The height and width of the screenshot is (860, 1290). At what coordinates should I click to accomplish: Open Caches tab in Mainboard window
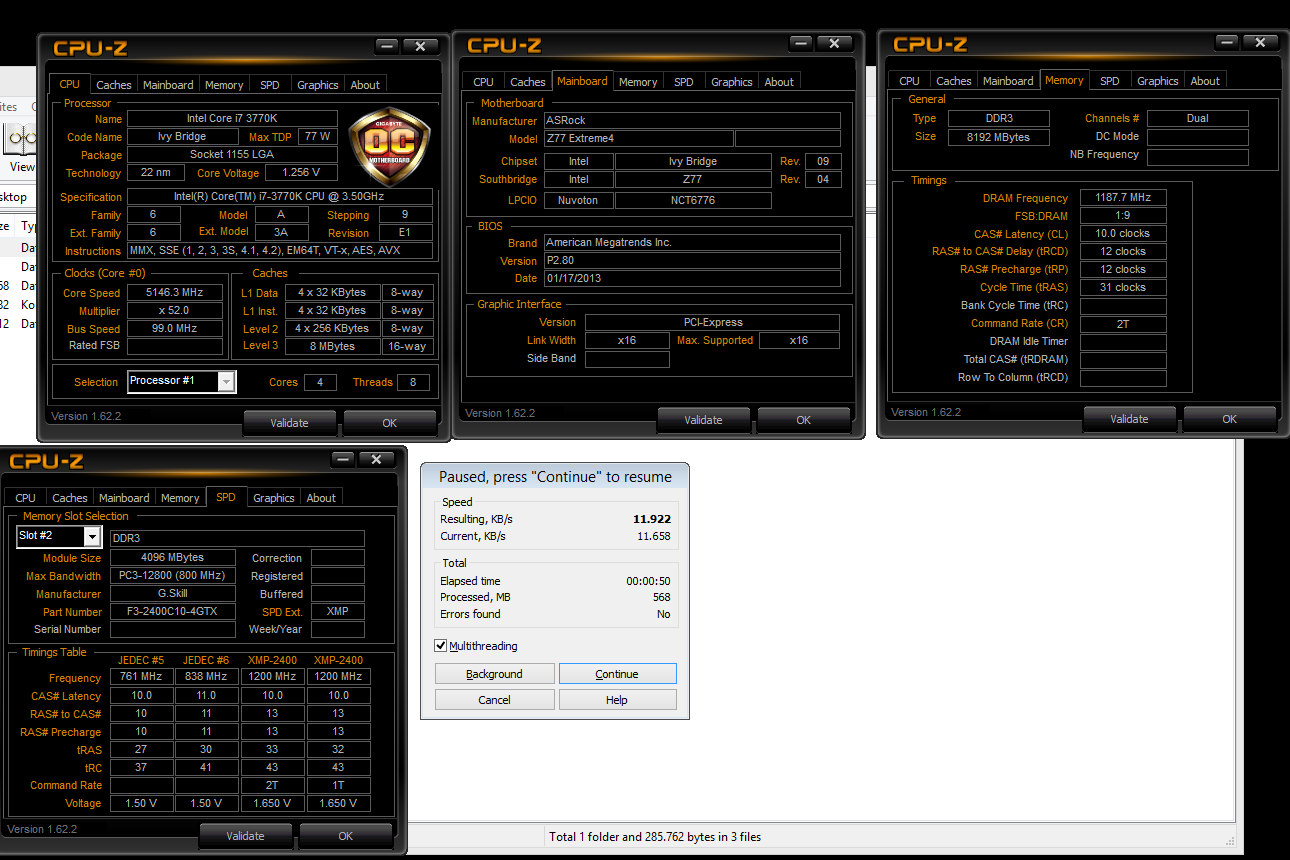527,82
